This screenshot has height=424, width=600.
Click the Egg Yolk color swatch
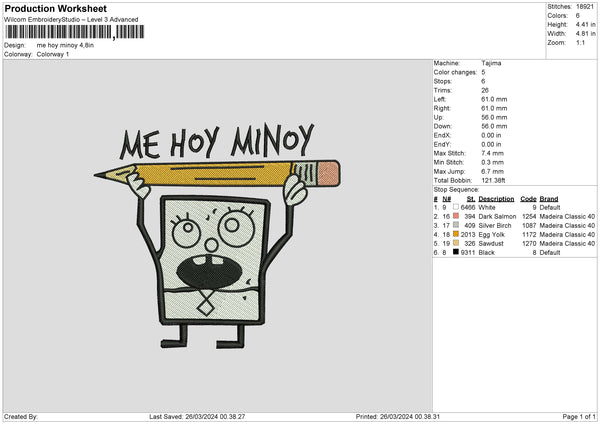point(455,234)
